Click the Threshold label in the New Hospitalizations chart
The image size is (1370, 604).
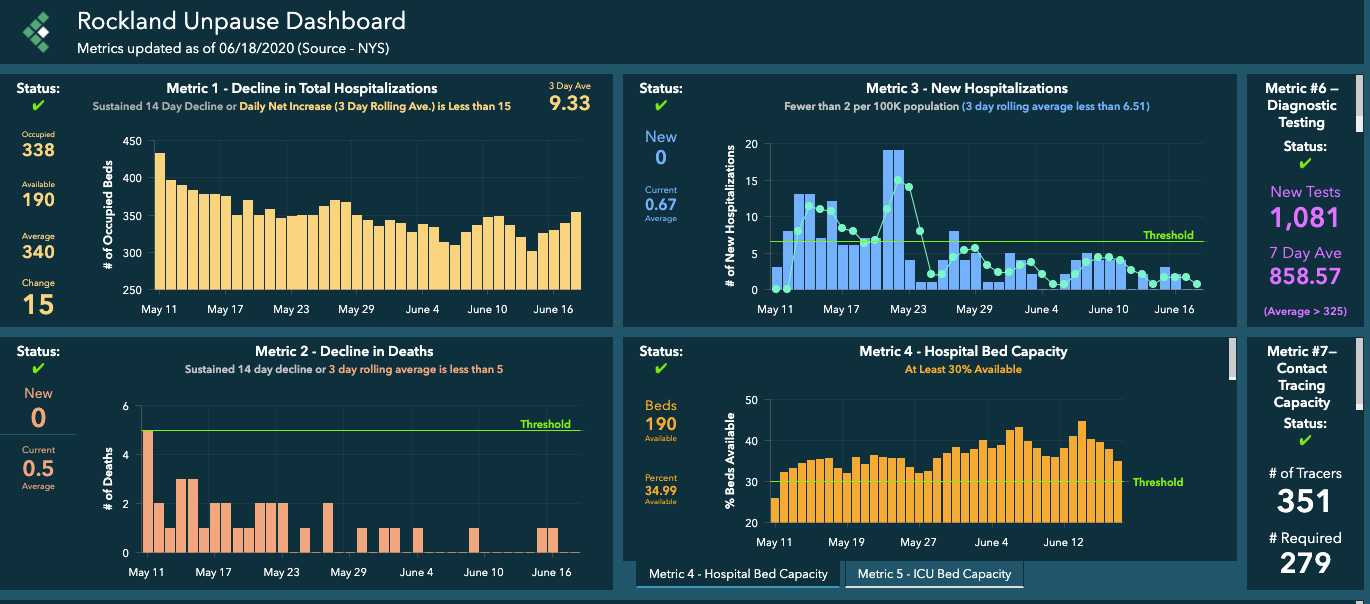click(x=1168, y=236)
